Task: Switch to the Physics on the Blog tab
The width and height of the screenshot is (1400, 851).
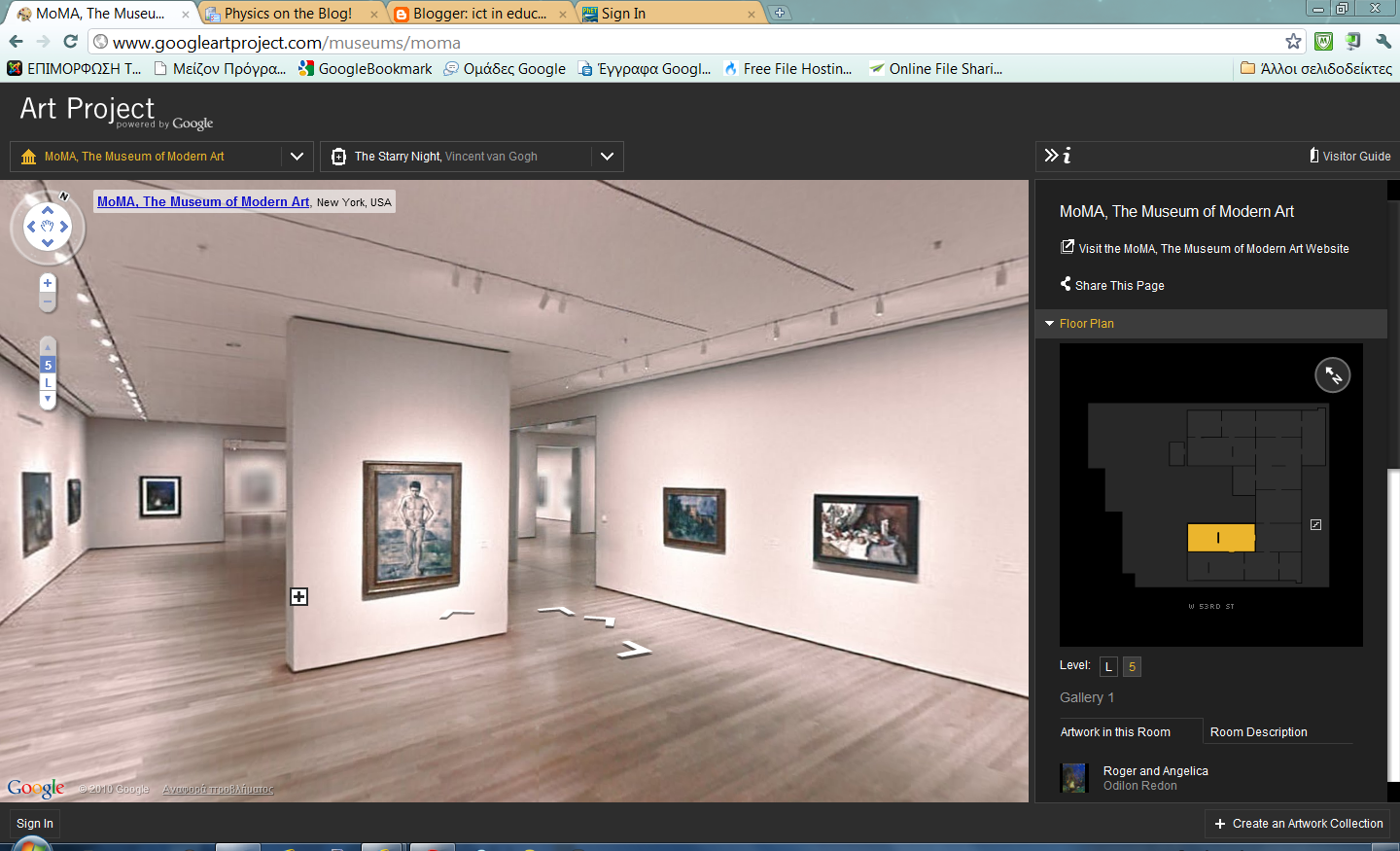Action: pos(292,14)
